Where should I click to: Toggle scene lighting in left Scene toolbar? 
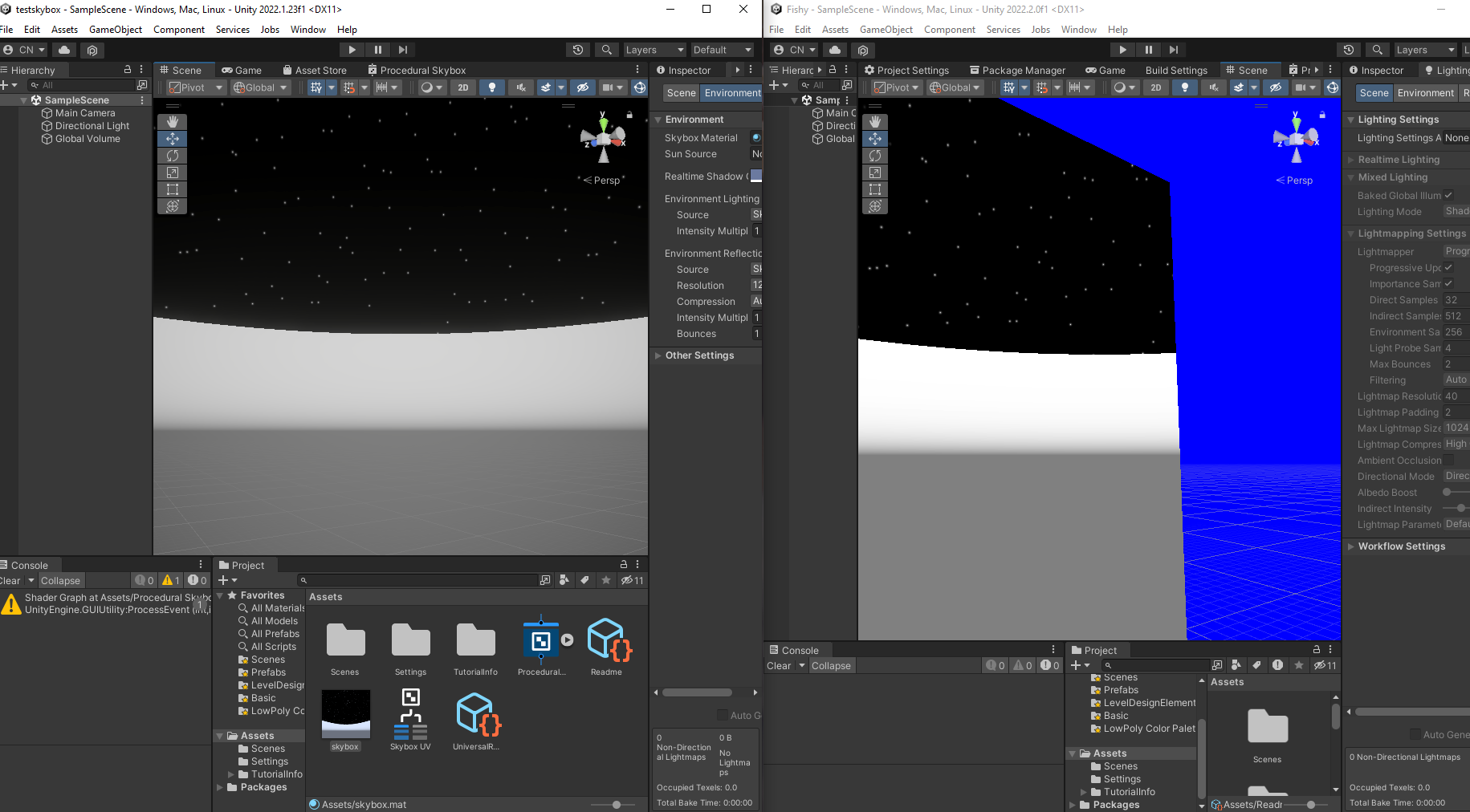[492, 87]
